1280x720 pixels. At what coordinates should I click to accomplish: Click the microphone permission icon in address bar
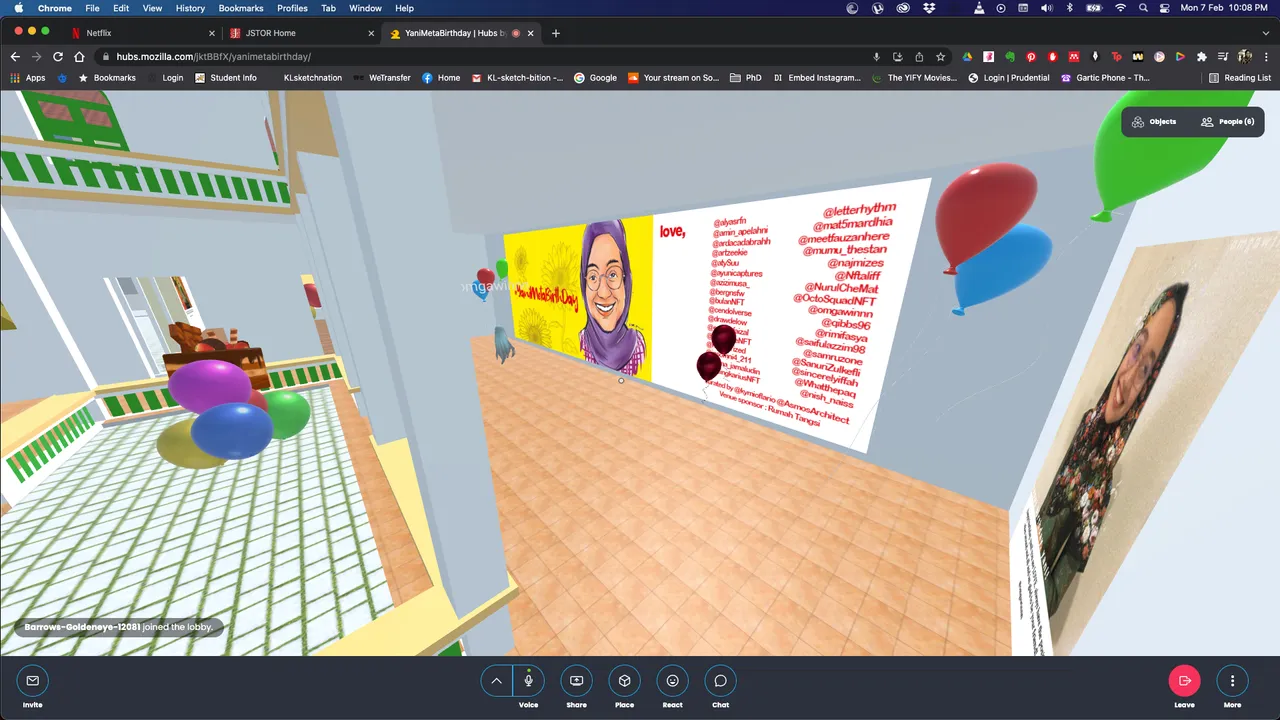(x=877, y=57)
